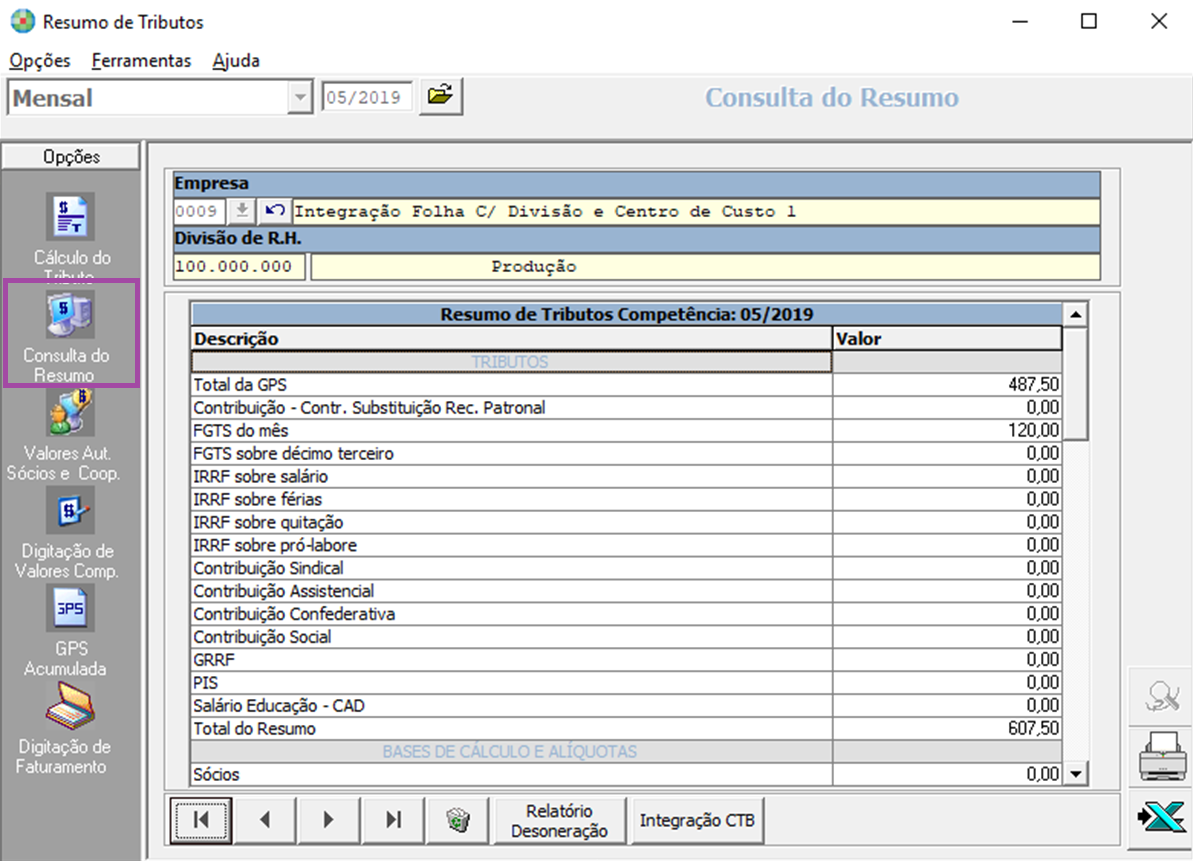Screen dimensions: 1193x861
Task: Click the table scrollbar down arrow
Action: 1076,774
